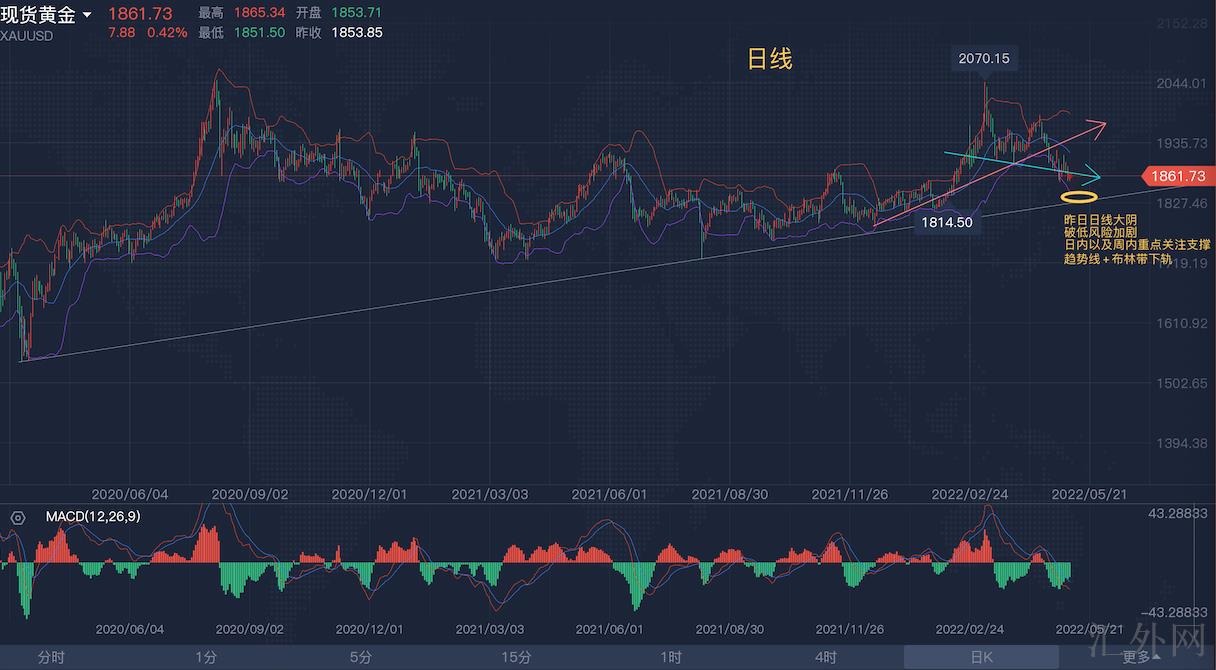Click the 2070.15 high price marker
The width and height of the screenshot is (1216, 670).
(x=983, y=59)
